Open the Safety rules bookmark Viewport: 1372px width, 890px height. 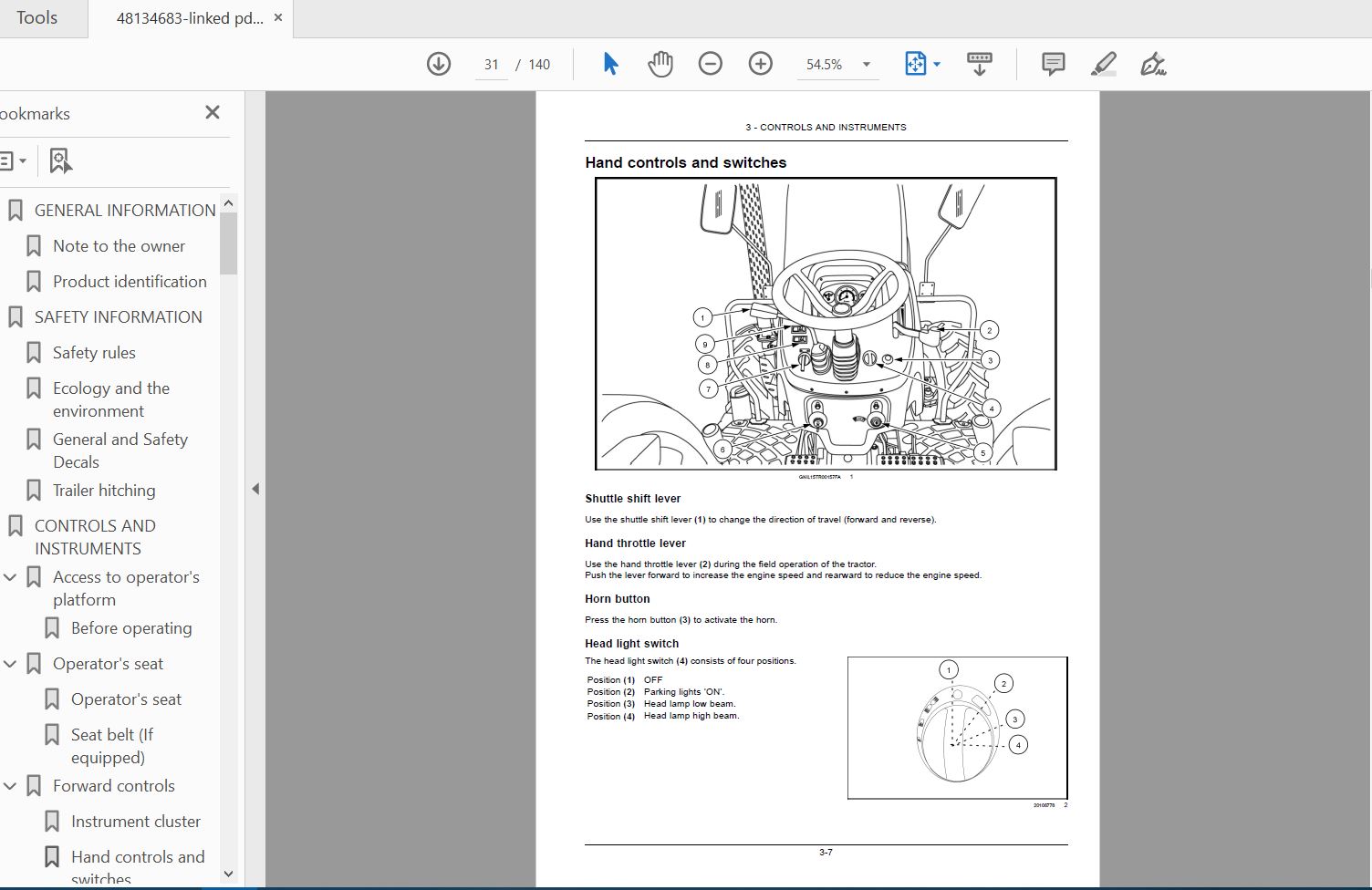pos(94,352)
